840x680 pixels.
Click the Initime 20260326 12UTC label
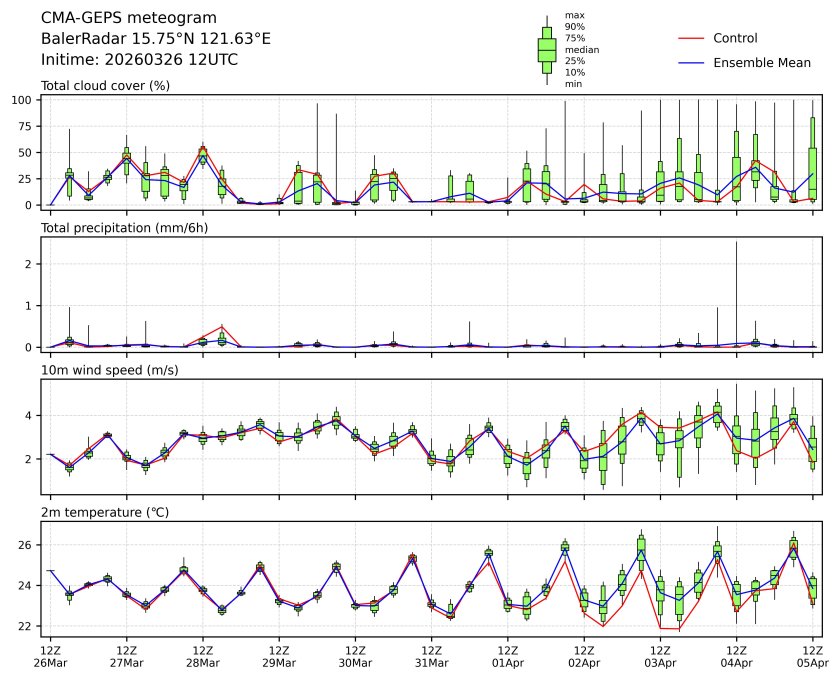139,60
